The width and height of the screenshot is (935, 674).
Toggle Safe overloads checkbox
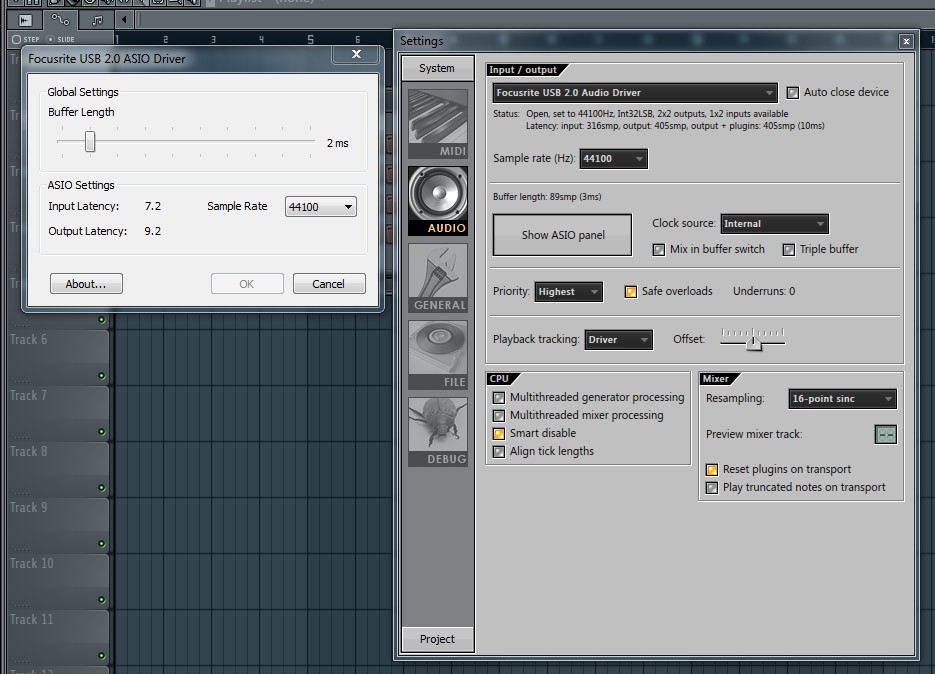tap(630, 292)
